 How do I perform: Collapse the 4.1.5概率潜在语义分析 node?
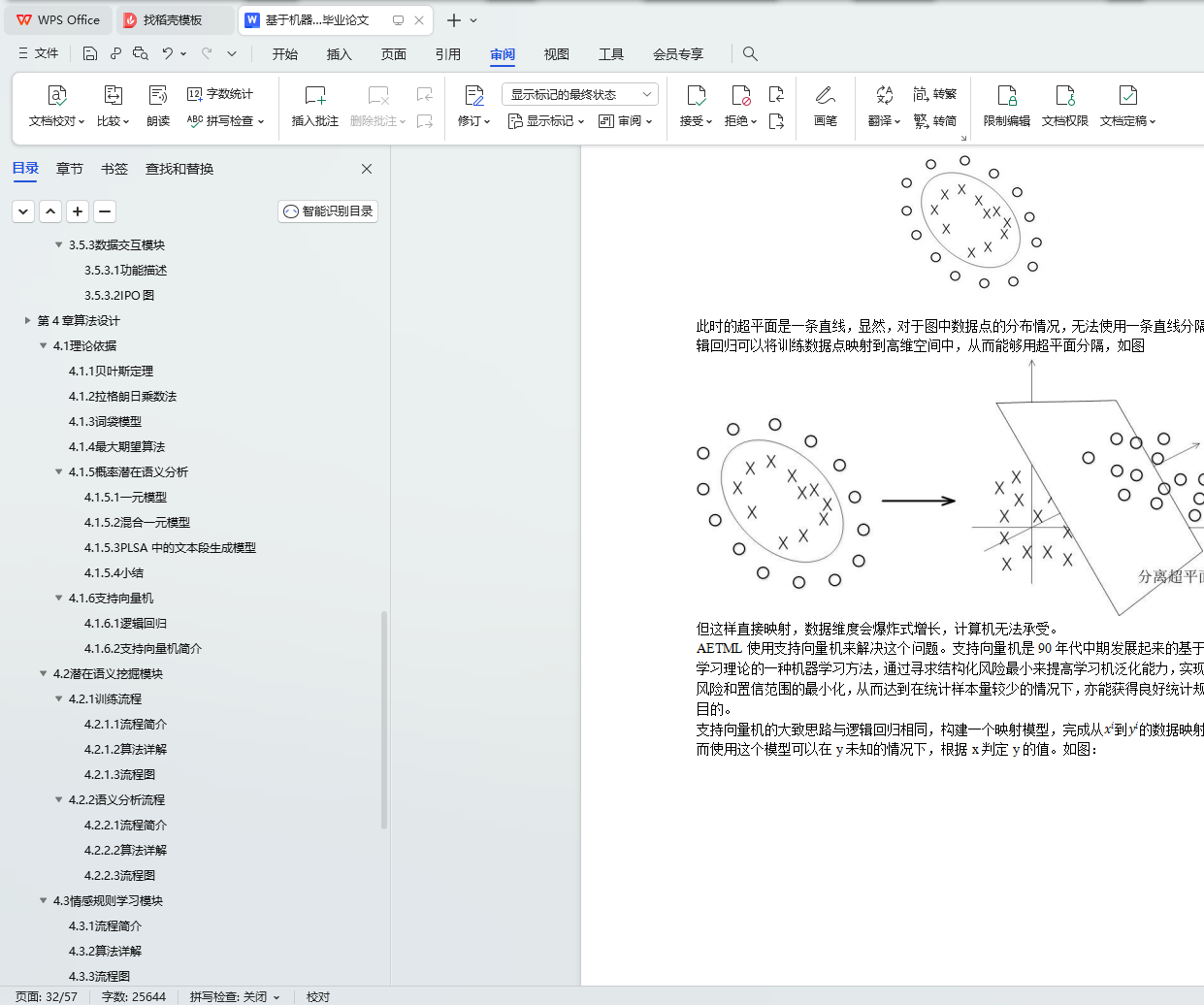pos(59,472)
